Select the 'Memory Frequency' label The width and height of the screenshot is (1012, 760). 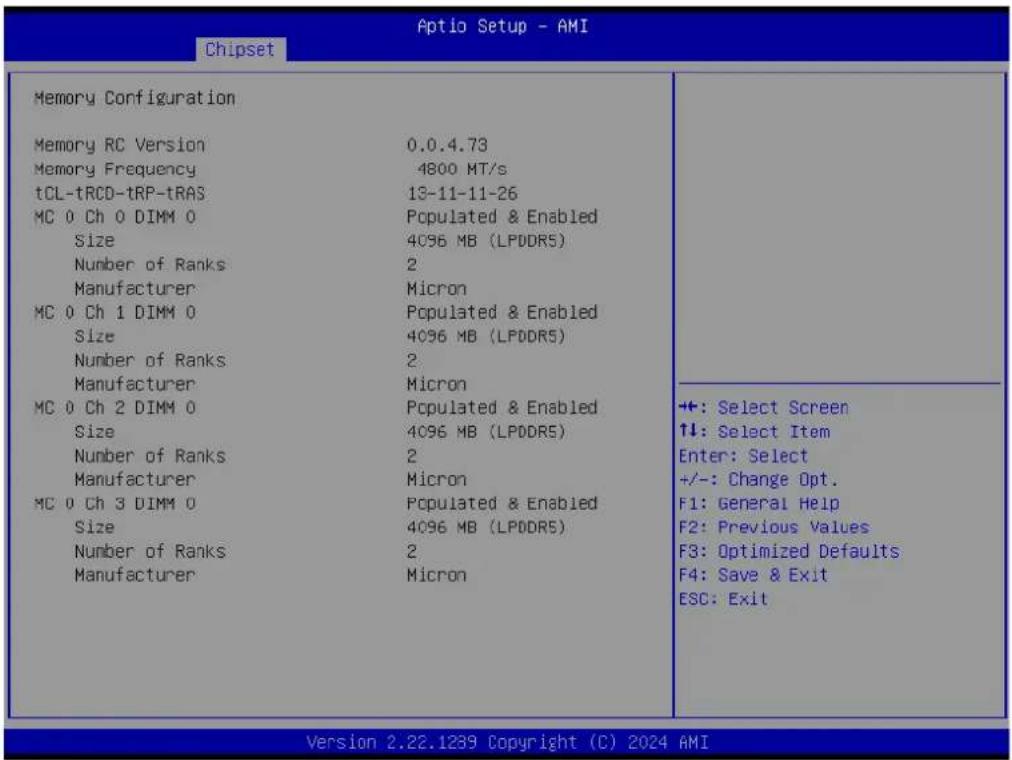coord(115,169)
